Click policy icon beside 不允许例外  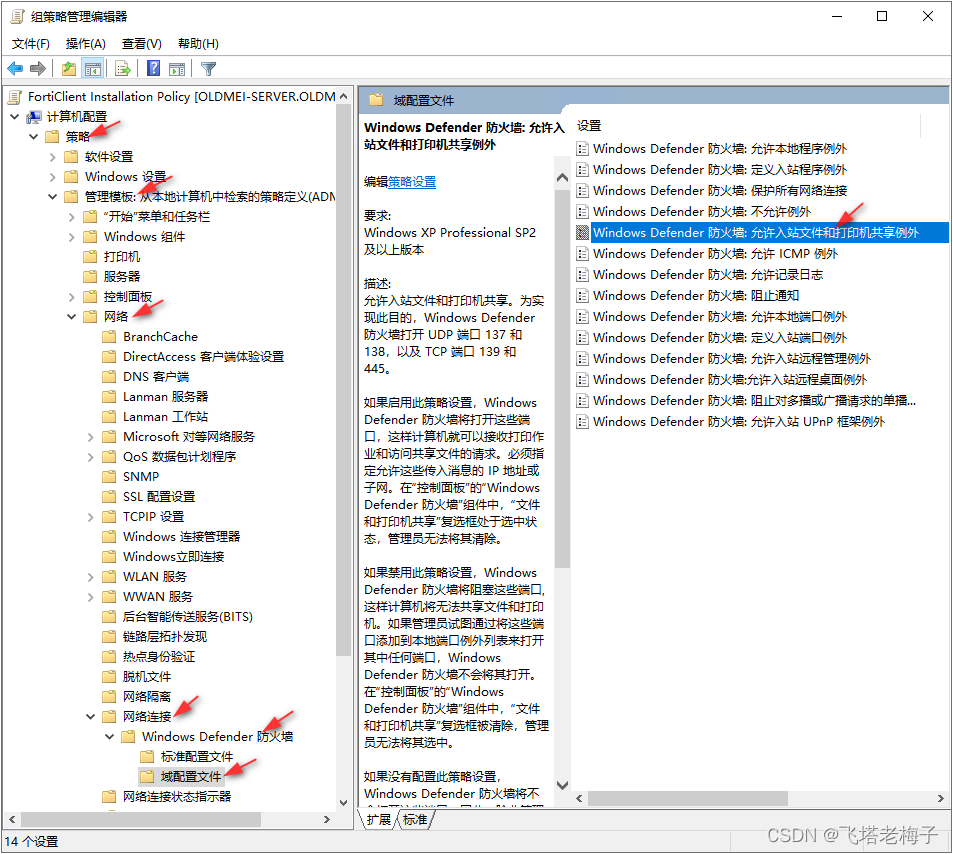582,212
